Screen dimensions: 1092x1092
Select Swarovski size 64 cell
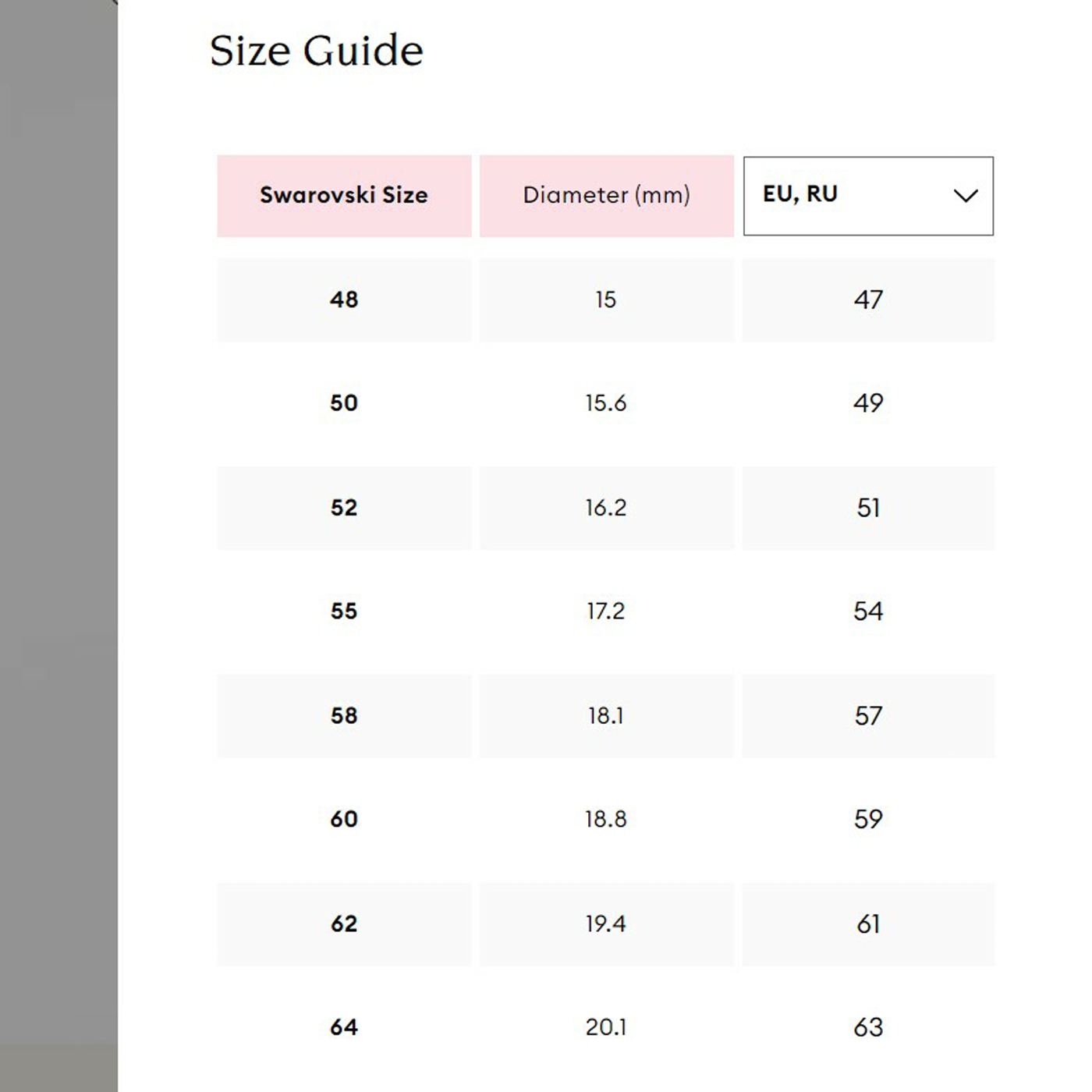(x=344, y=1027)
